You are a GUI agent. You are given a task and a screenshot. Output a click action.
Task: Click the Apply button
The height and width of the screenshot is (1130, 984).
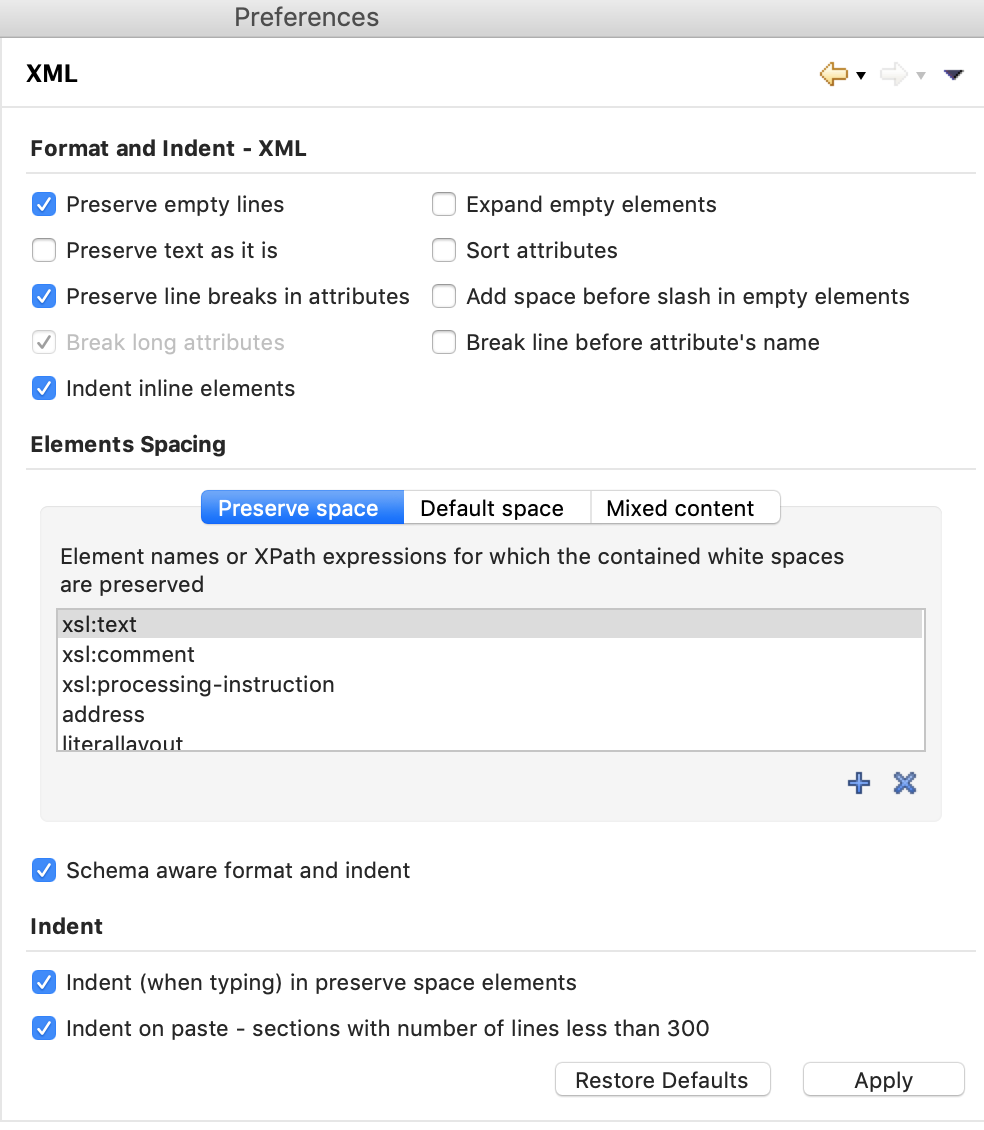[883, 1080]
